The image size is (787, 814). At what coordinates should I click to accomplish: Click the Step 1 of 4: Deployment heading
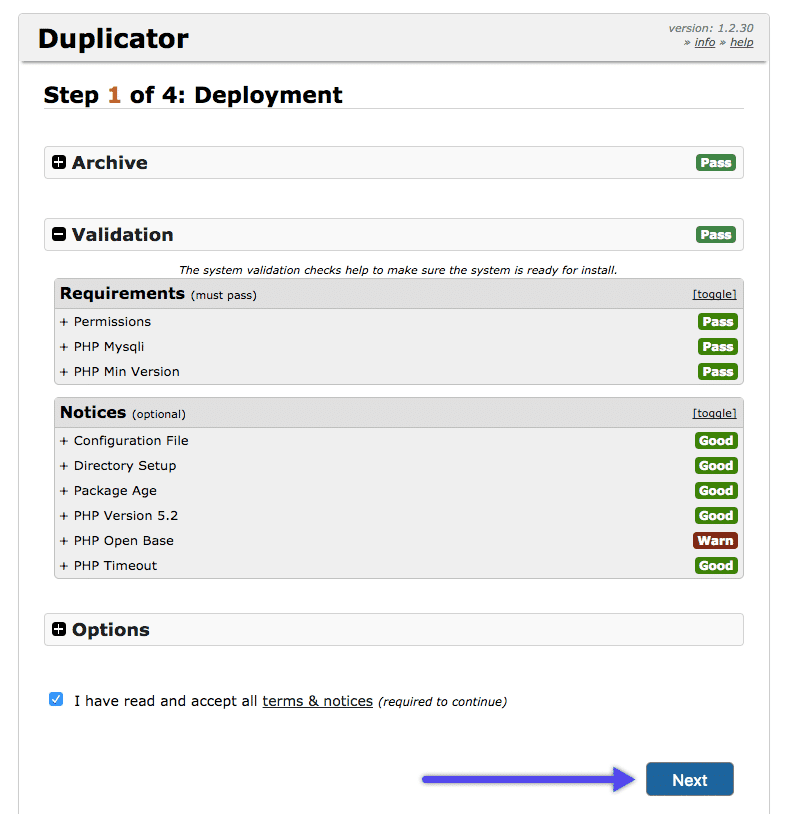[193, 95]
